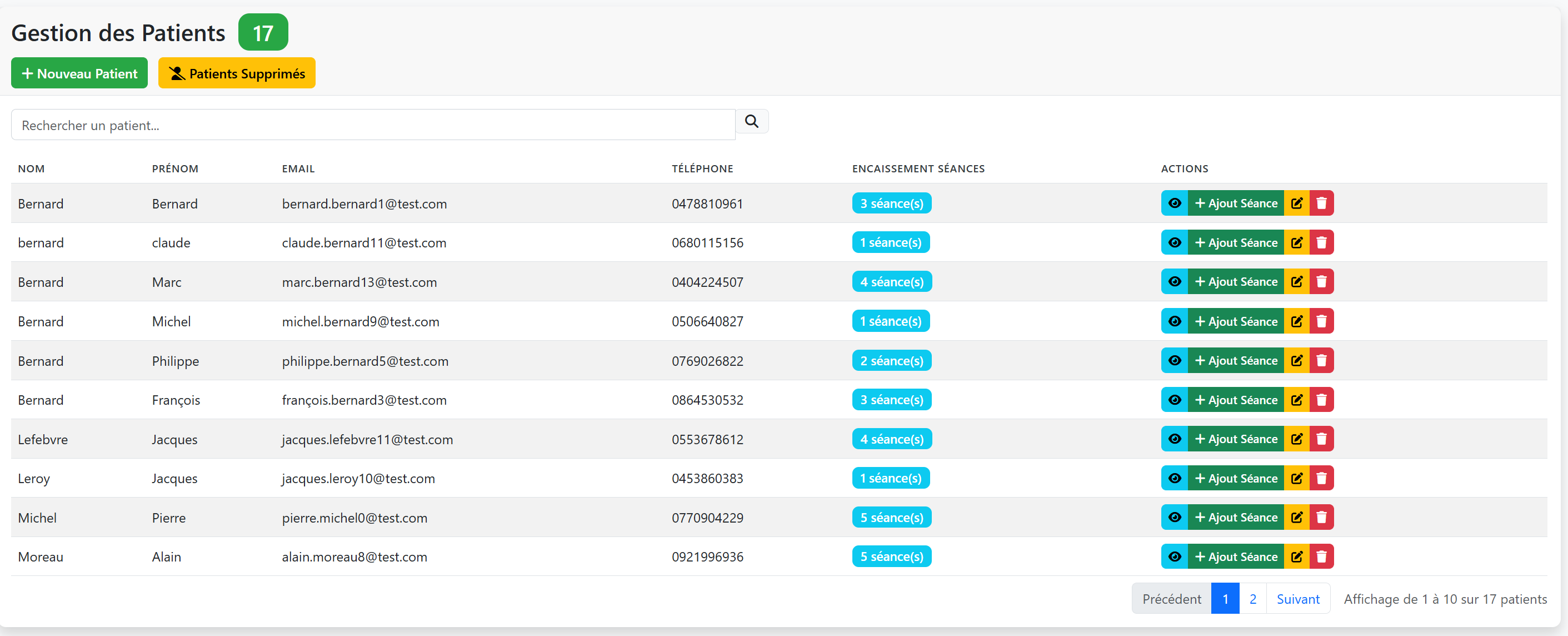
Task: Delete patient Michel Bernard via trash icon
Action: [1321, 321]
